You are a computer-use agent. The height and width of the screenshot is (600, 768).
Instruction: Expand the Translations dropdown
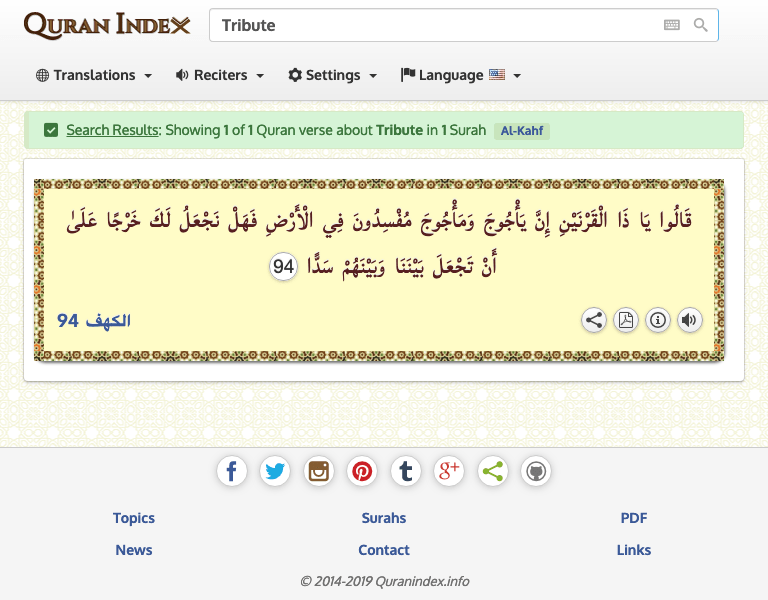tap(94, 75)
